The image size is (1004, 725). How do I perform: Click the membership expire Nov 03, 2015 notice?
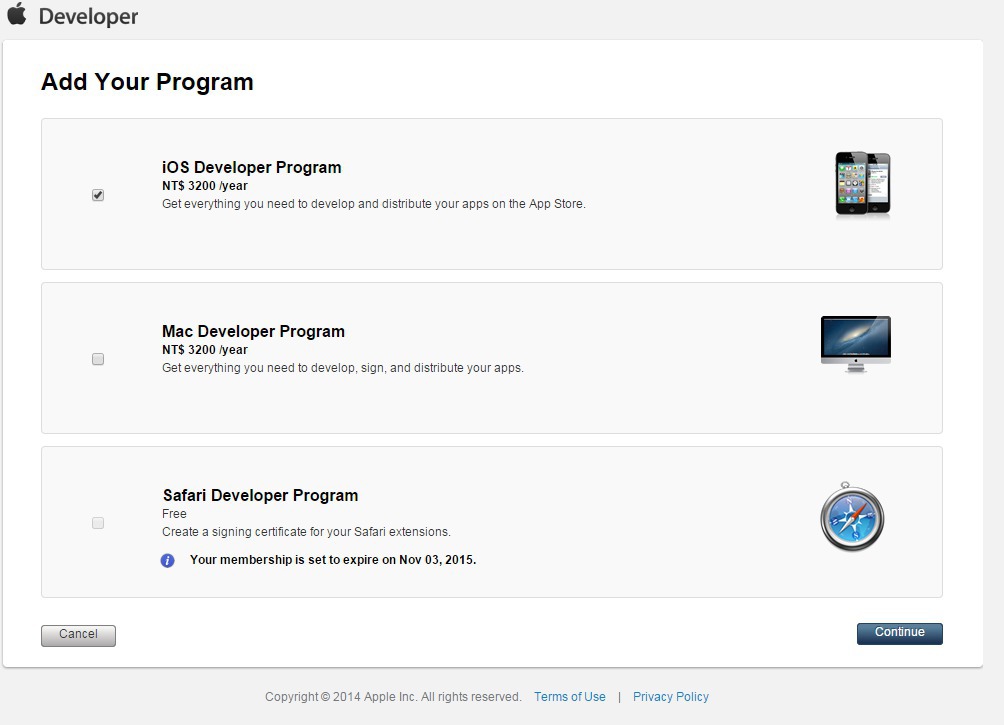tap(333, 560)
